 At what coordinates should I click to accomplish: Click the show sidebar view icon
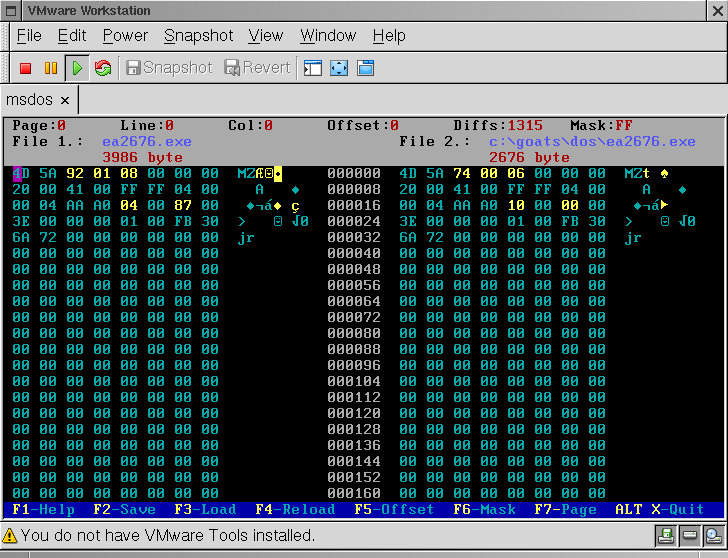[x=313, y=68]
